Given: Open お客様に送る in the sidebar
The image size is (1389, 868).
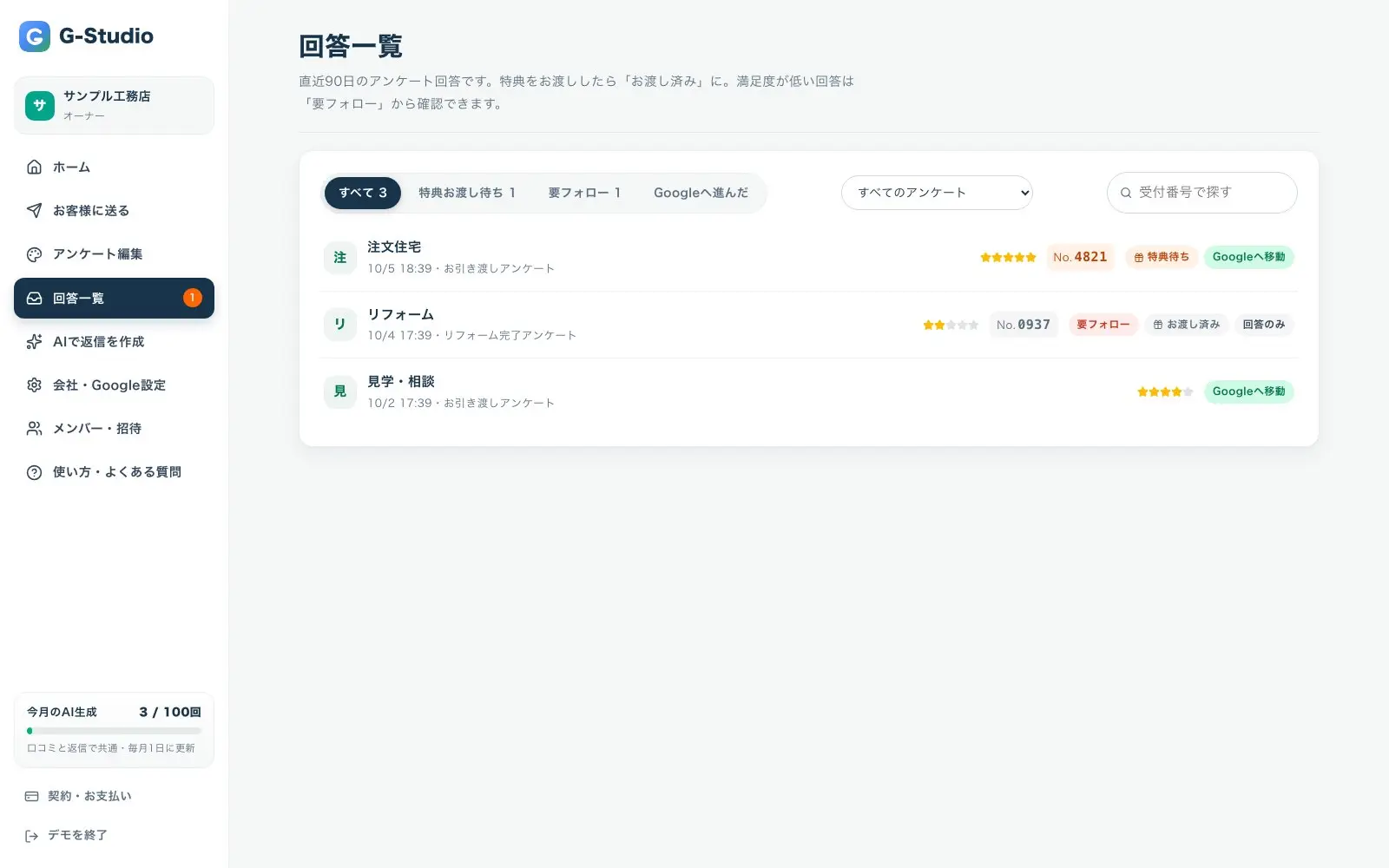Looking at the screenshot, I should 114,210.
